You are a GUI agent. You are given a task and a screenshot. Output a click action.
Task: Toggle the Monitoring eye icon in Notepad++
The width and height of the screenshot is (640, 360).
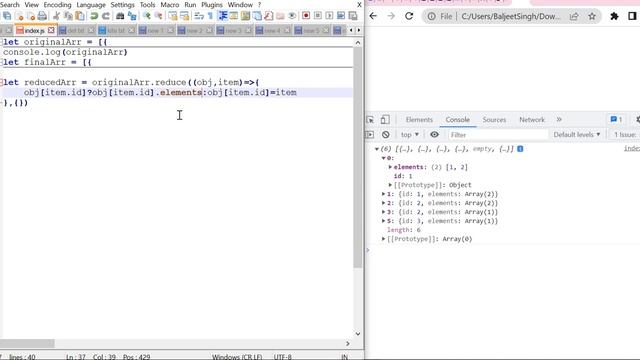[292, 16]
